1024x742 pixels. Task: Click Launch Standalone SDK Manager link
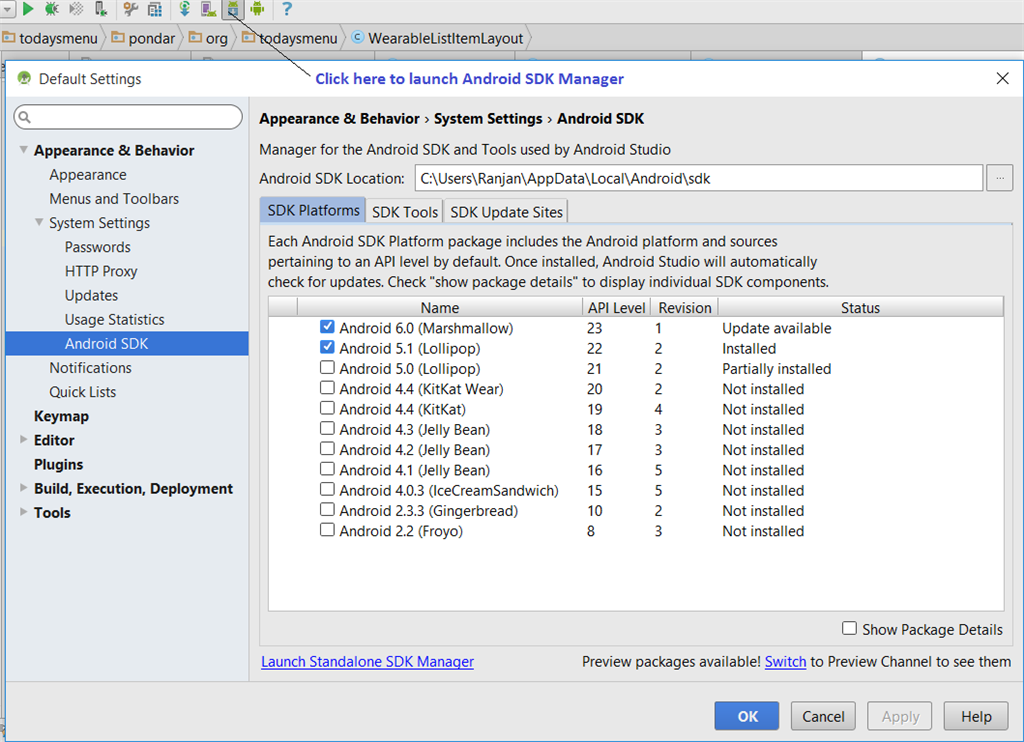pyautogui.click(x=367, y=661)
